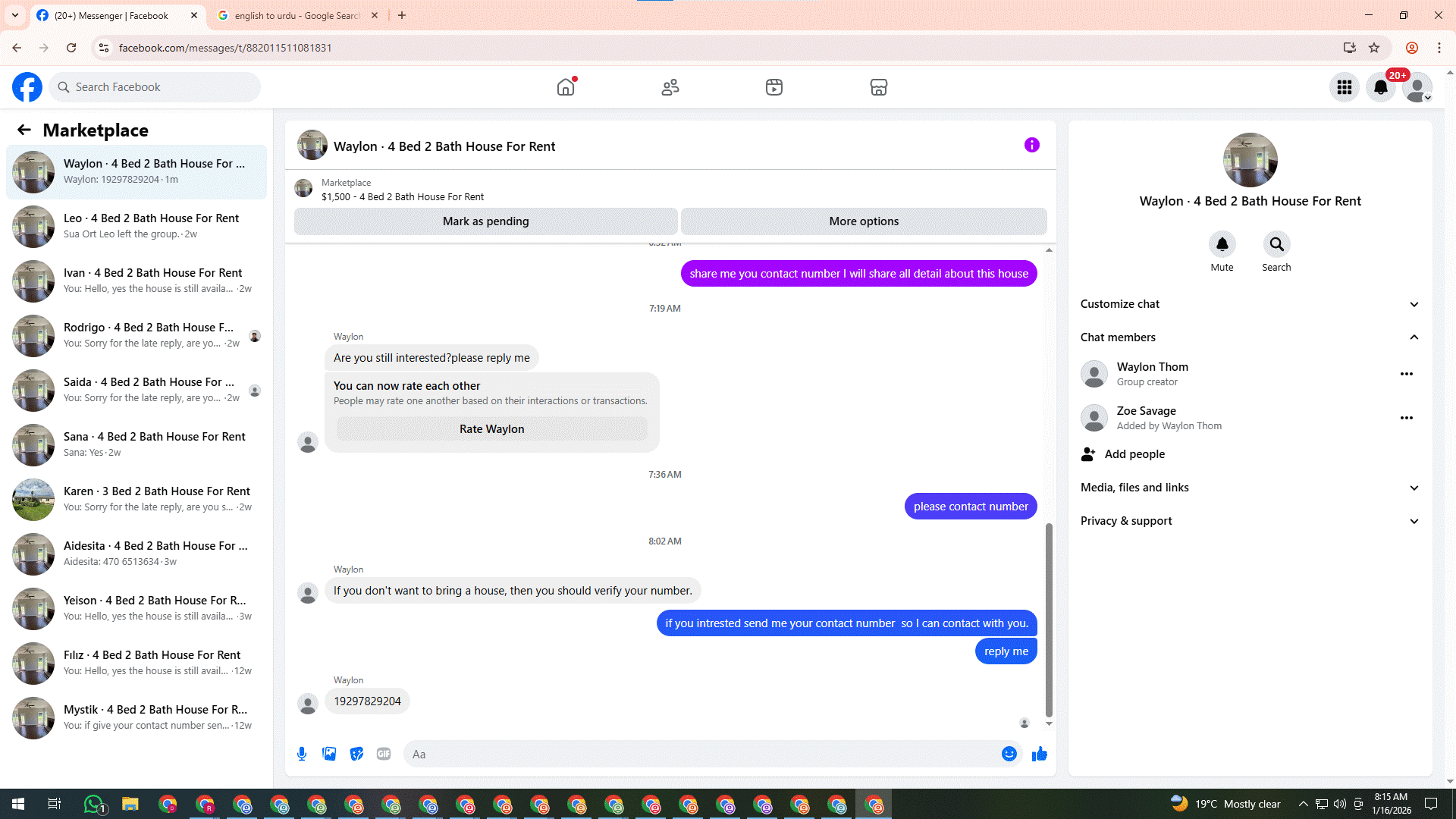The height and width of the screenshot is (819, 1456).
Task: Expand Media, files and links
Action: click(1414, 488)
